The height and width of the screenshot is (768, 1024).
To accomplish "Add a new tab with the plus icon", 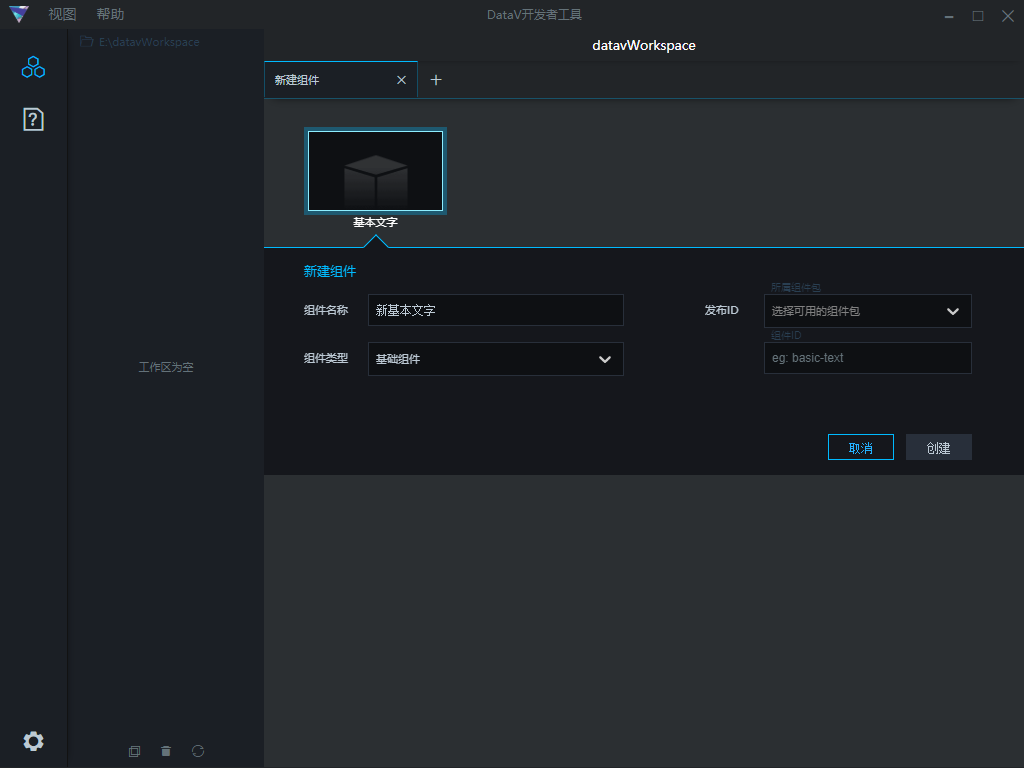I will point(436,80).
